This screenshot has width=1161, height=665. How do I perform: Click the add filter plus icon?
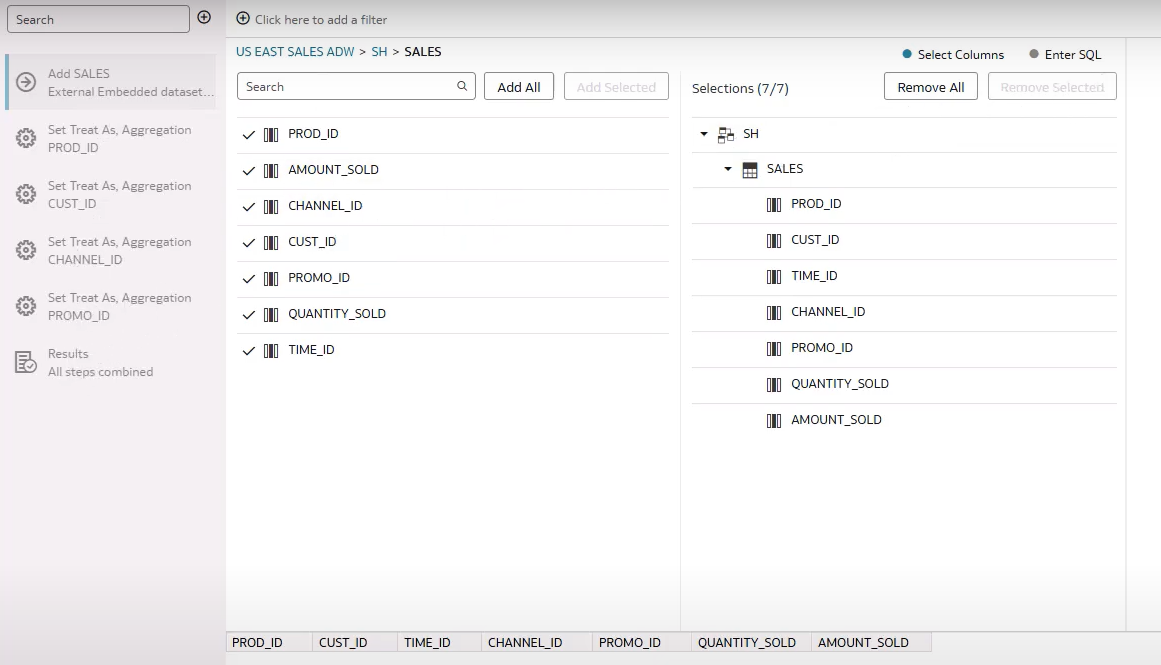click(x=243, y=19)
